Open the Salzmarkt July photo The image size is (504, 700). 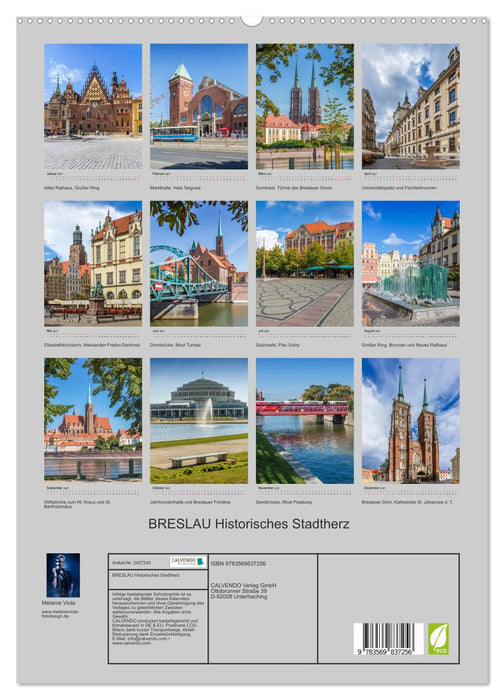[x=305, y=263]
